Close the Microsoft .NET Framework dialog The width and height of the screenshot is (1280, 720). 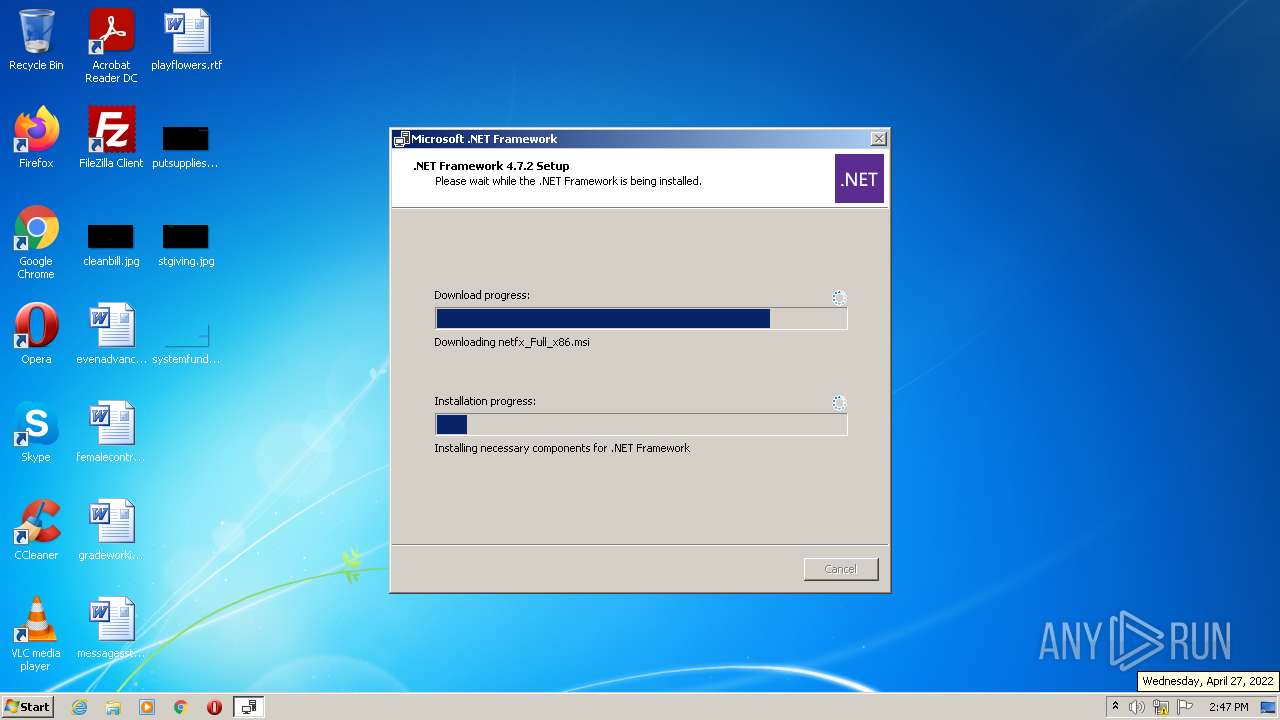(878, 139)
